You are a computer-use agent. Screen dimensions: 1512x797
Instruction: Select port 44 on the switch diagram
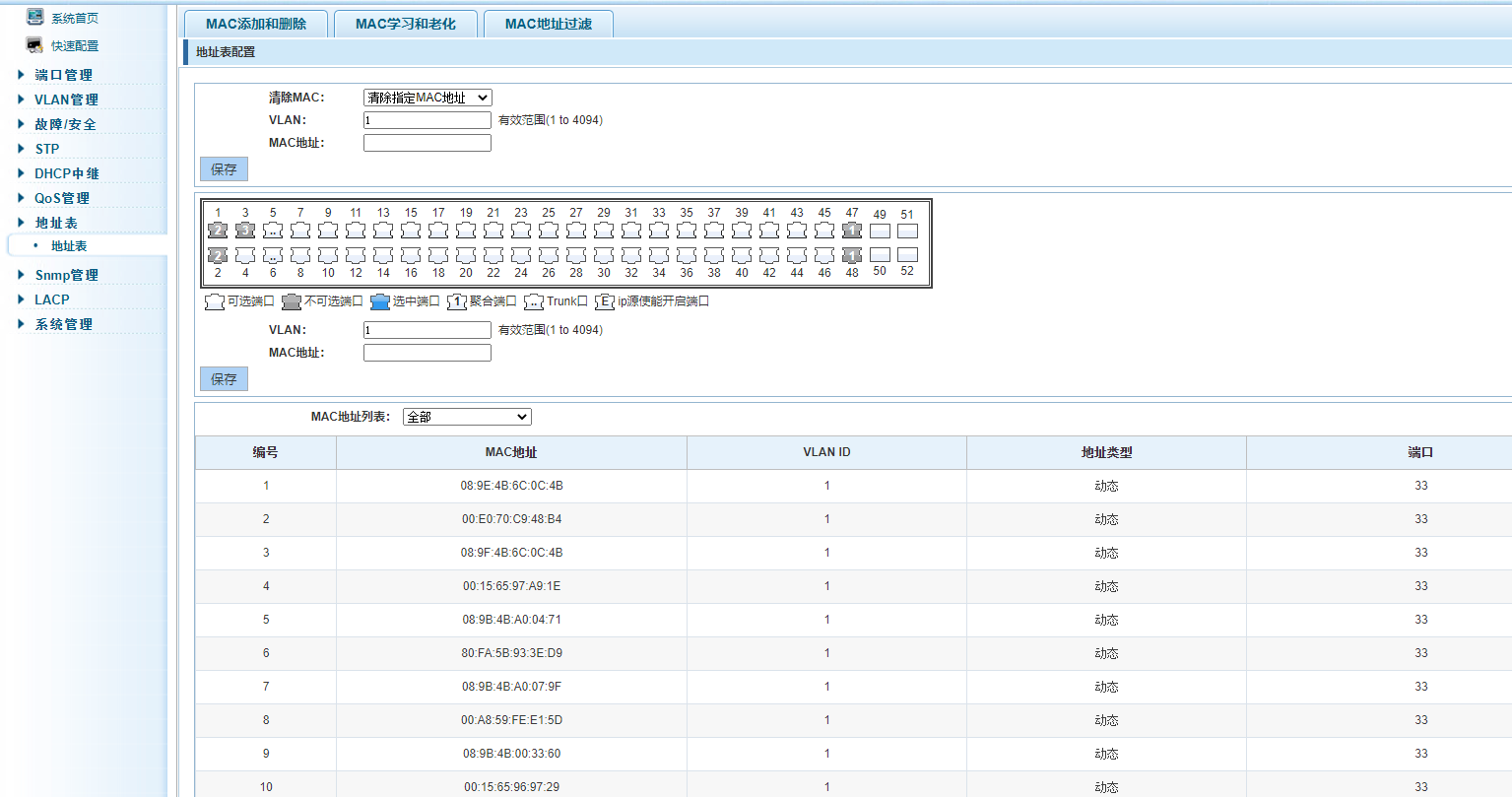click(797, 255)
